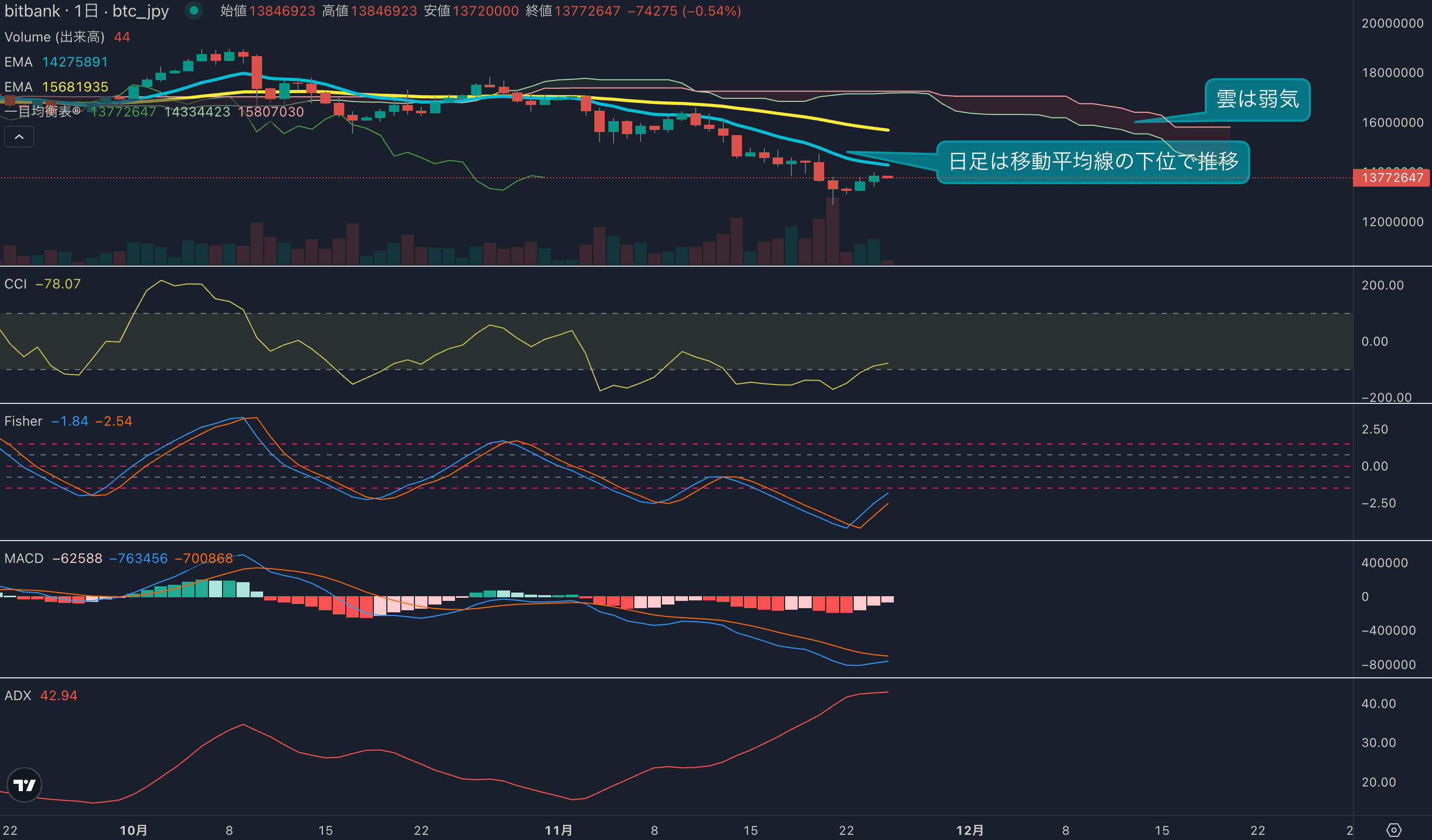Image resolution: width=1432 pixels, height=840 pixels.
Task: Click the green market status dot
Action: tap(194, 10)
